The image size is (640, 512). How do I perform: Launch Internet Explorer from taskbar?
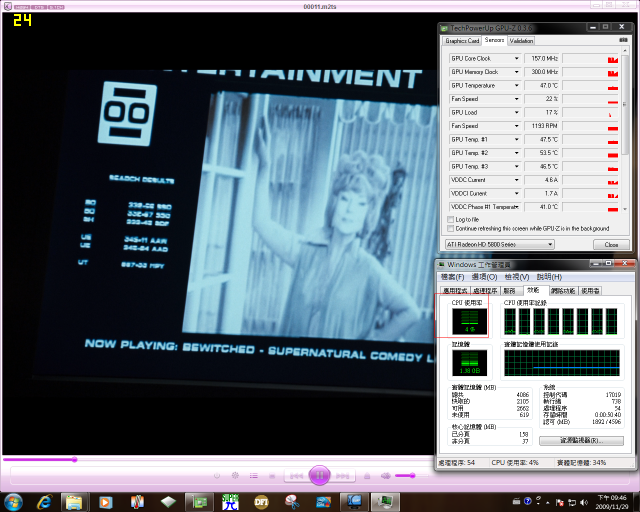[x=44, y=502]
